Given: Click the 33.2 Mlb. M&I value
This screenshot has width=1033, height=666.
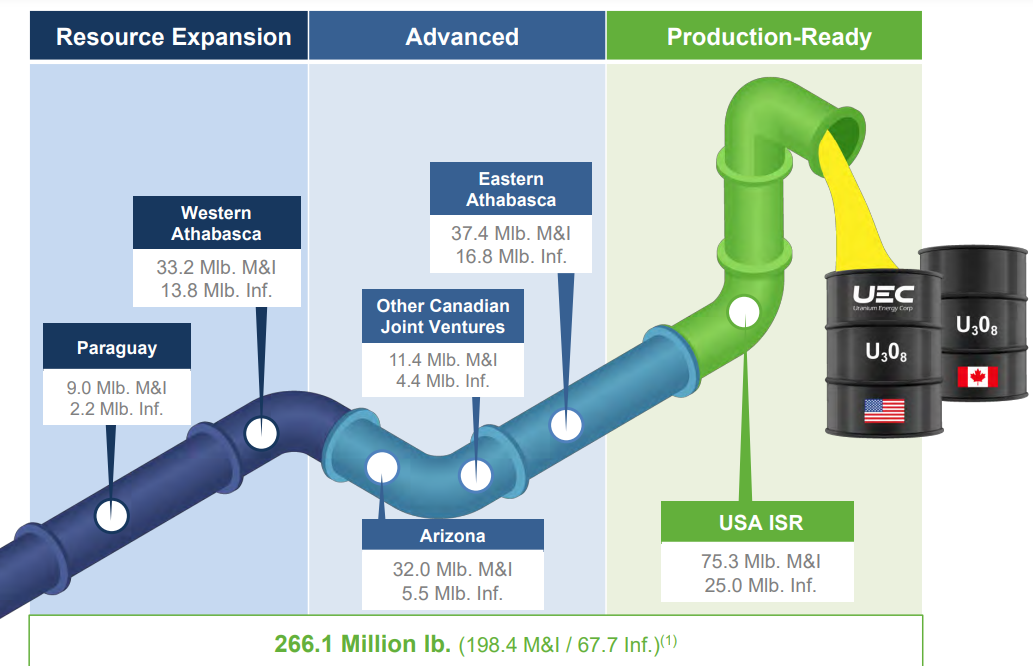Looking at the screenshot, I should click(x=217, y=267).
